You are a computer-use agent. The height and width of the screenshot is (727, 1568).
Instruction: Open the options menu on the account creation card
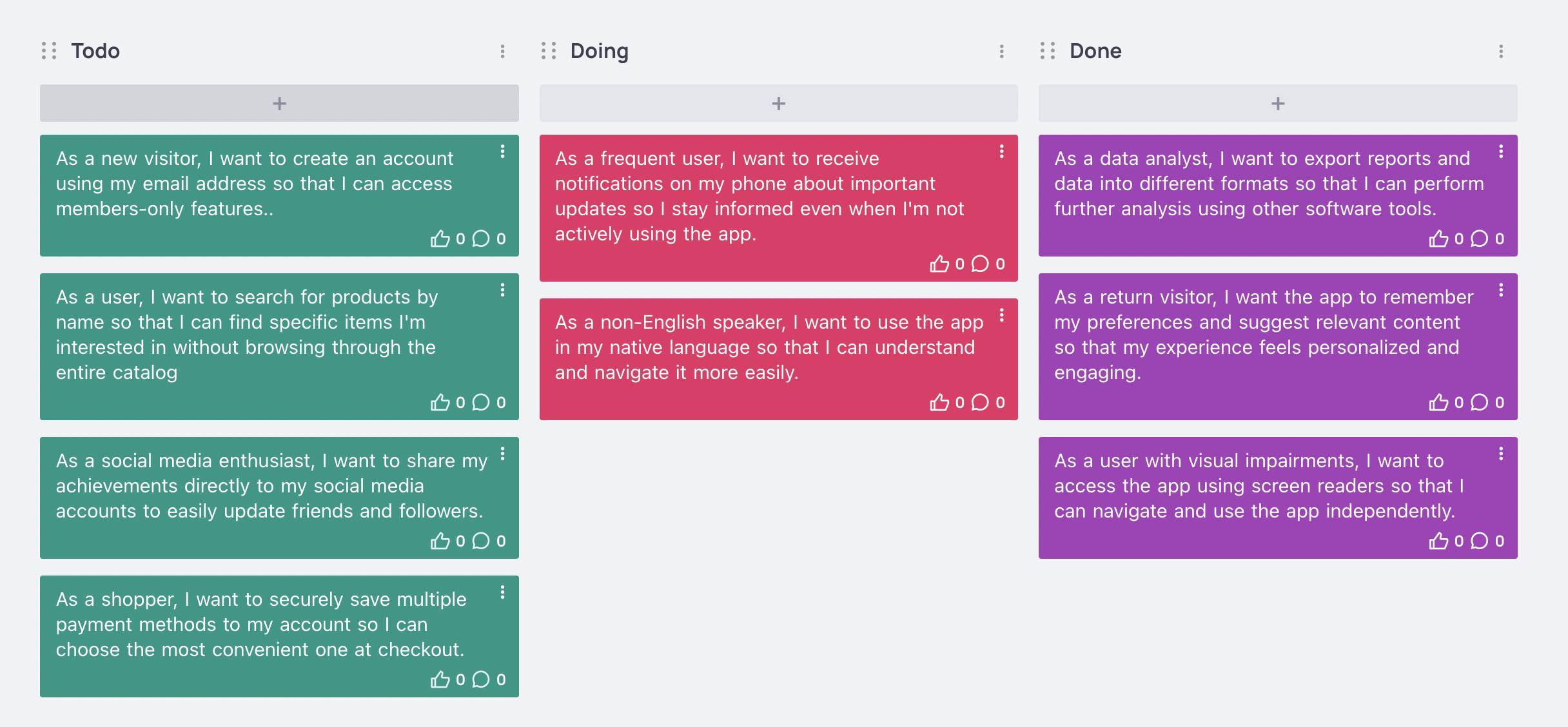click(504, 152)
